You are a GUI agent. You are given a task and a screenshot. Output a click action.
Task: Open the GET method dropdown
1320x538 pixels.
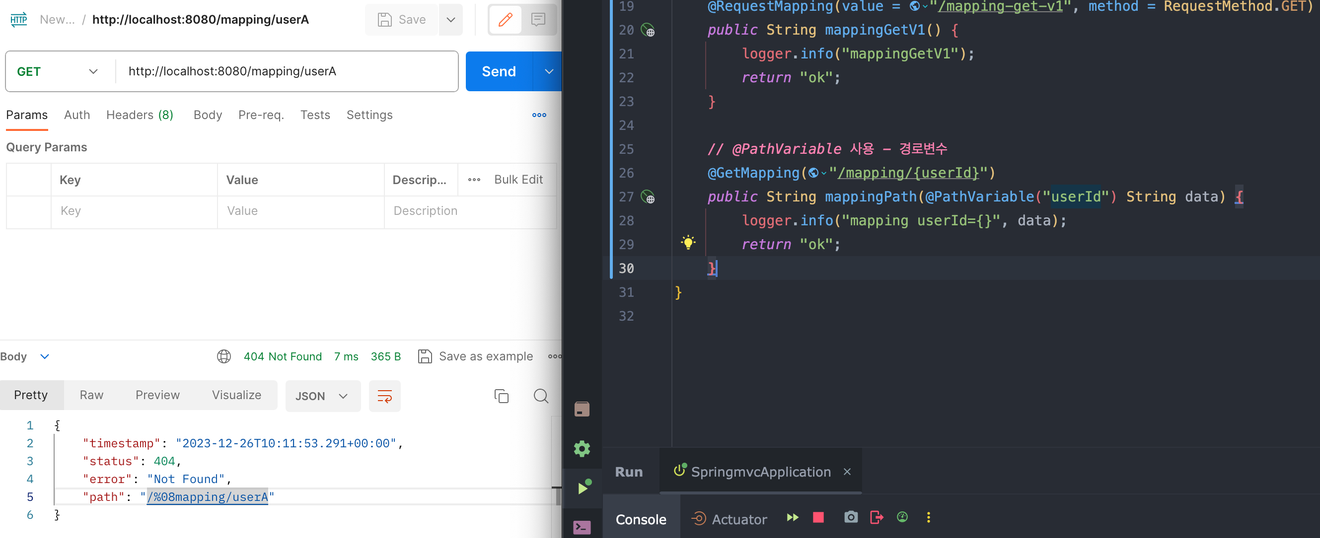58,72
